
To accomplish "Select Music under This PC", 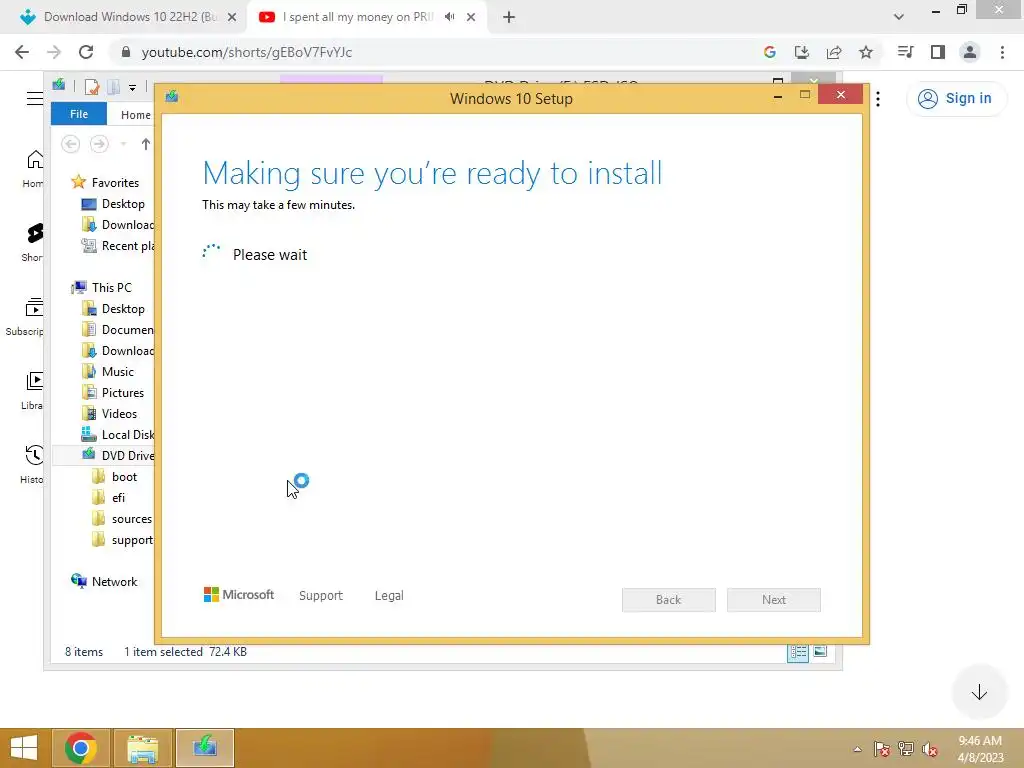I will tap(108, 372).
